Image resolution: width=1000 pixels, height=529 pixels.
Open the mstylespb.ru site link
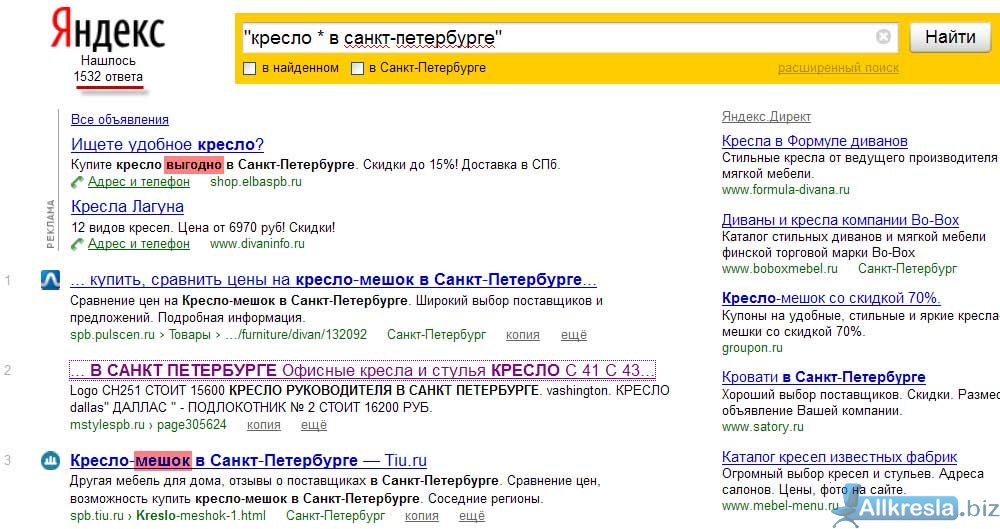107,424
